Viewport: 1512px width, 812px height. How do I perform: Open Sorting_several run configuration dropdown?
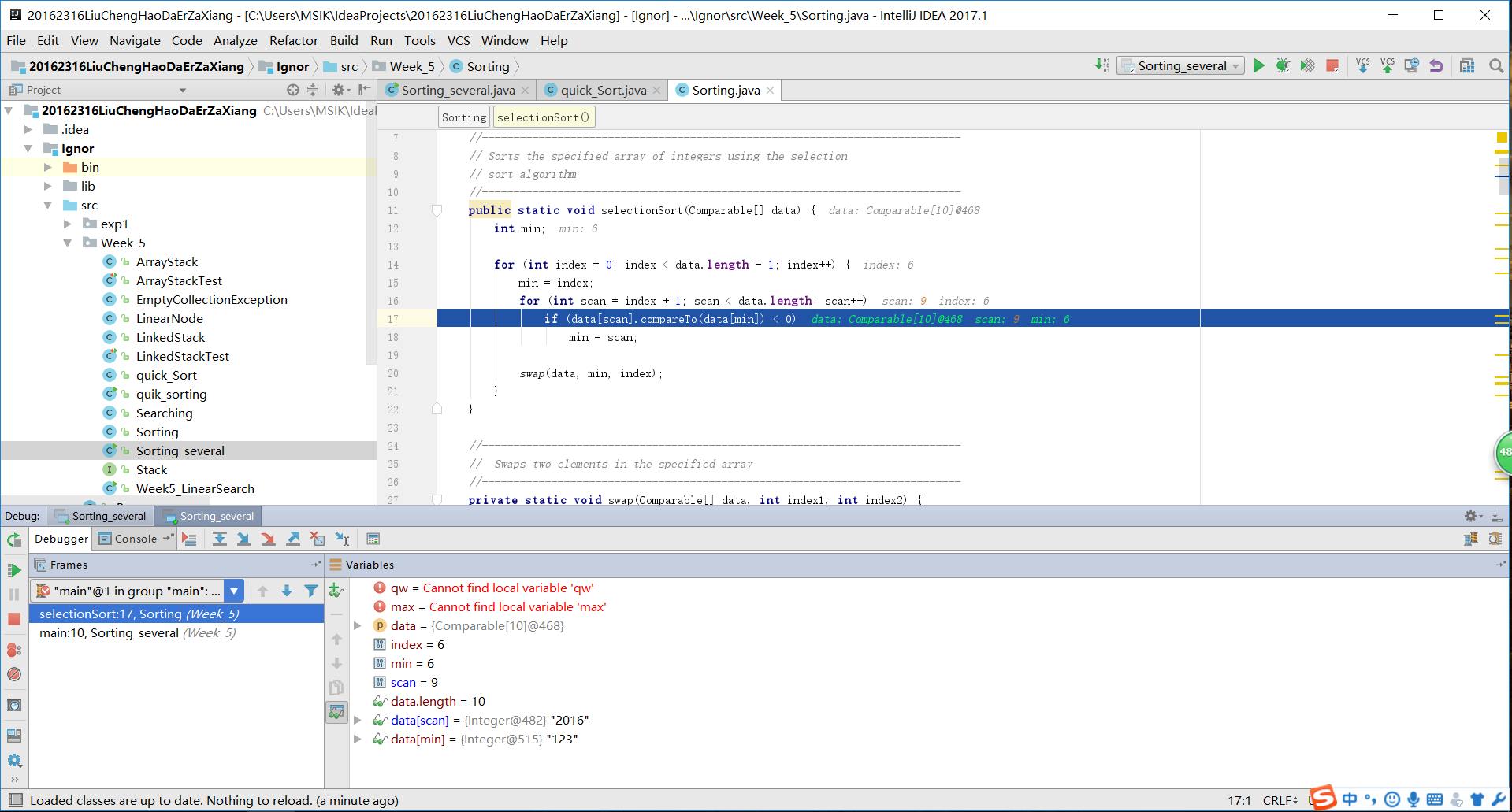pos(1181,66)
